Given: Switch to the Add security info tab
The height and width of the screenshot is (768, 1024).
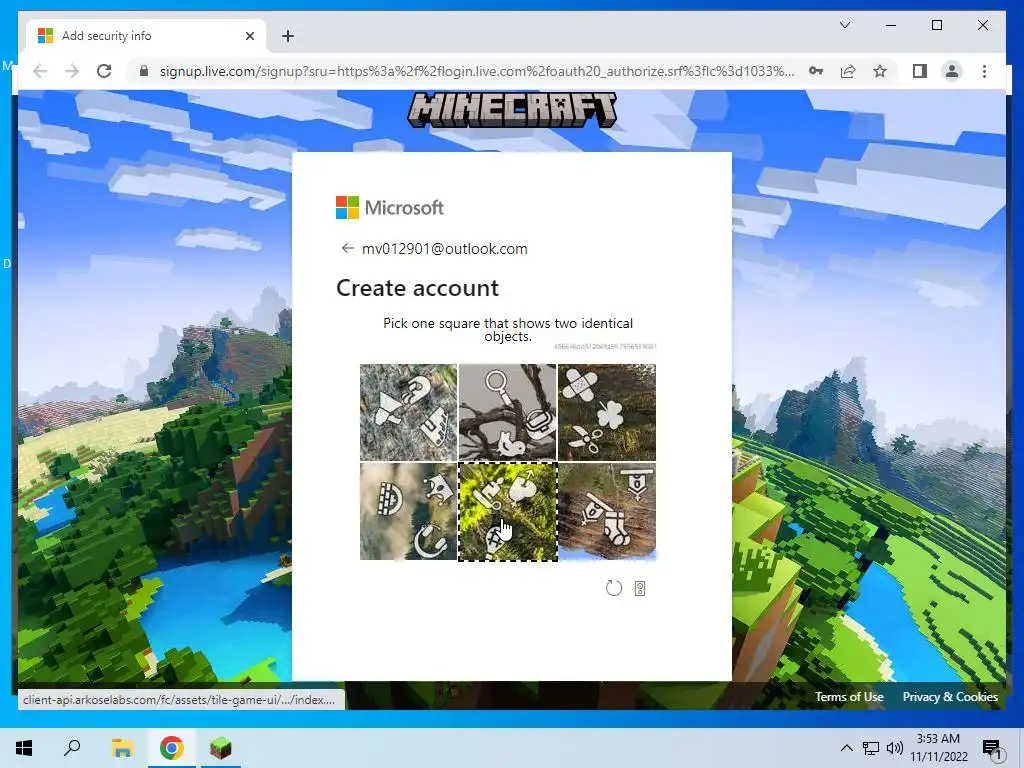Looking at the screenshot, I should [x=146, y=36].
